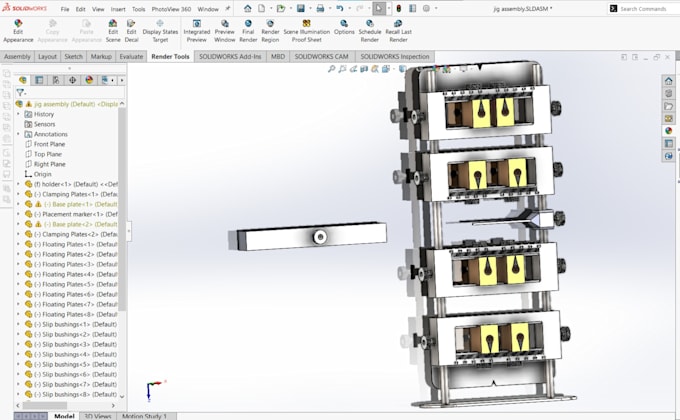
Task: Switch to the Layout tab
Action: 47,56
